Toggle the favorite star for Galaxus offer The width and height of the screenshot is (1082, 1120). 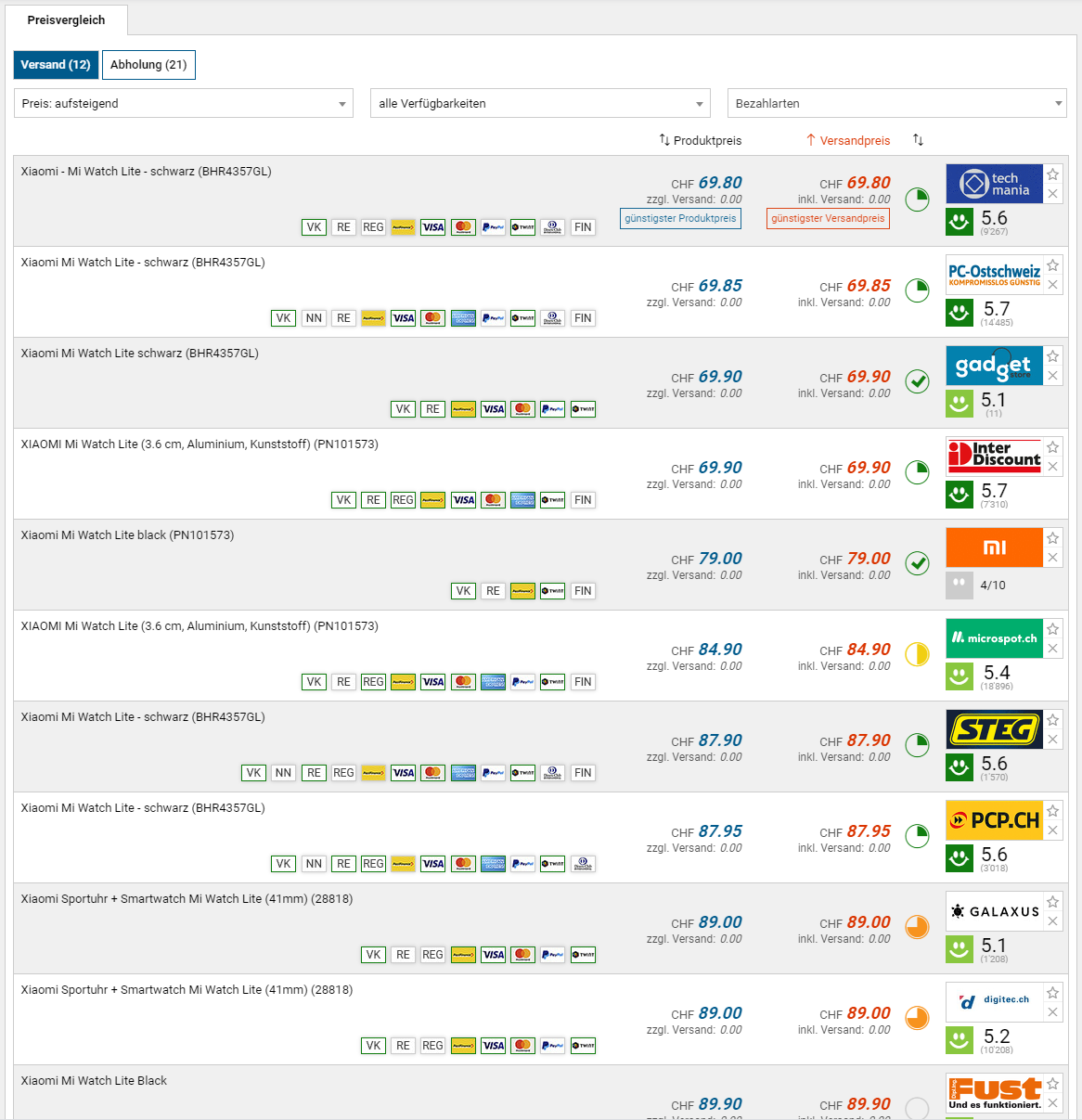click(x=1052, y=902)
